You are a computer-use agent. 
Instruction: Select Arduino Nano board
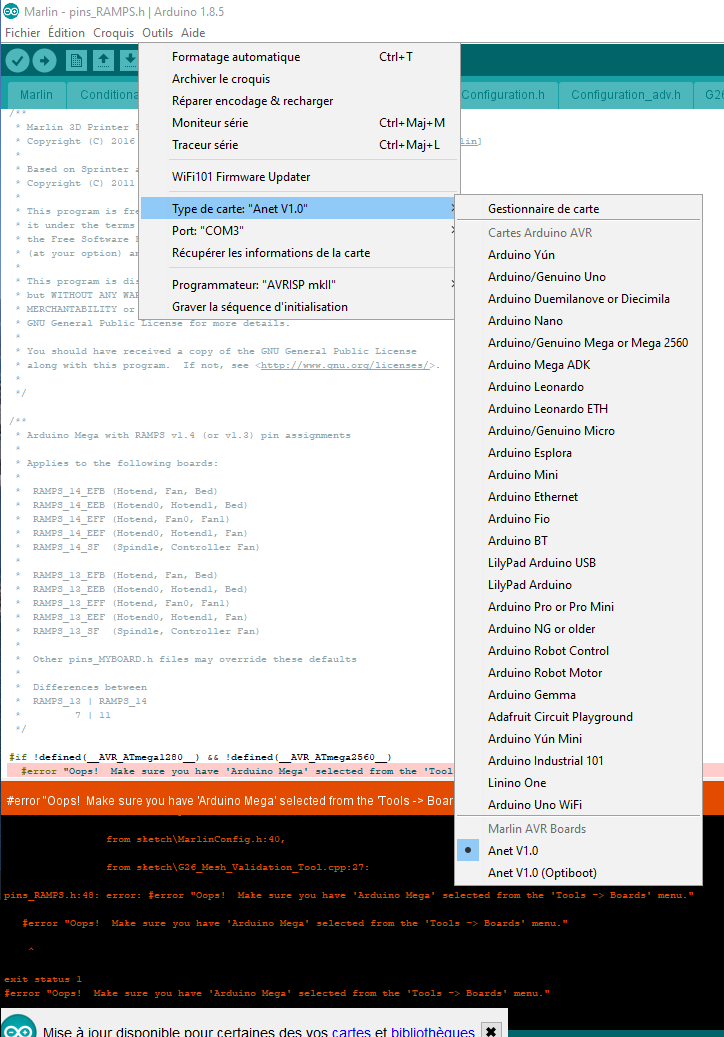click(x=579, y=320)
